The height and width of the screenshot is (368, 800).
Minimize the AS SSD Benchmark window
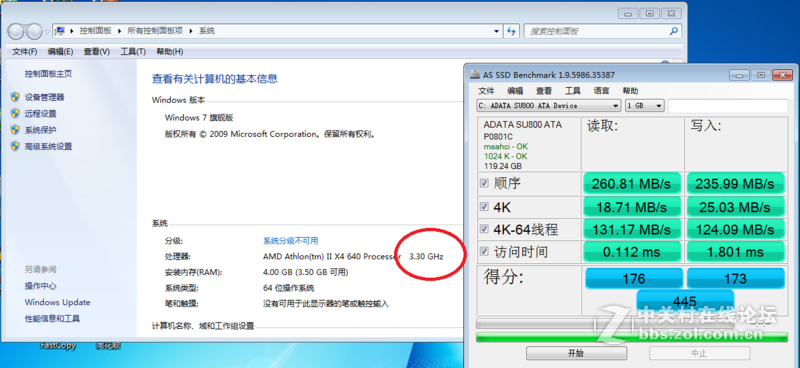coord(739,75)
